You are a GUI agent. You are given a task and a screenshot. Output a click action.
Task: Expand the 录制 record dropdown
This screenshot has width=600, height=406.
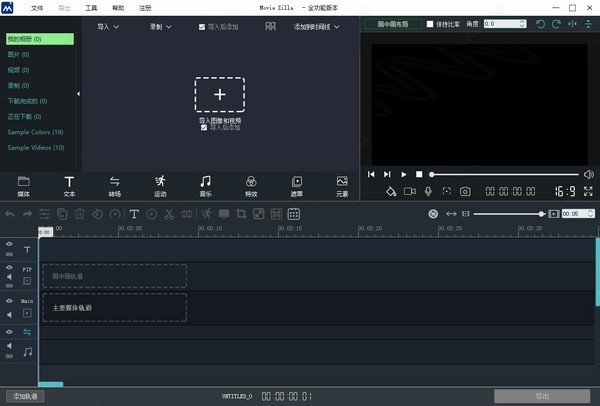pos(160,27)
